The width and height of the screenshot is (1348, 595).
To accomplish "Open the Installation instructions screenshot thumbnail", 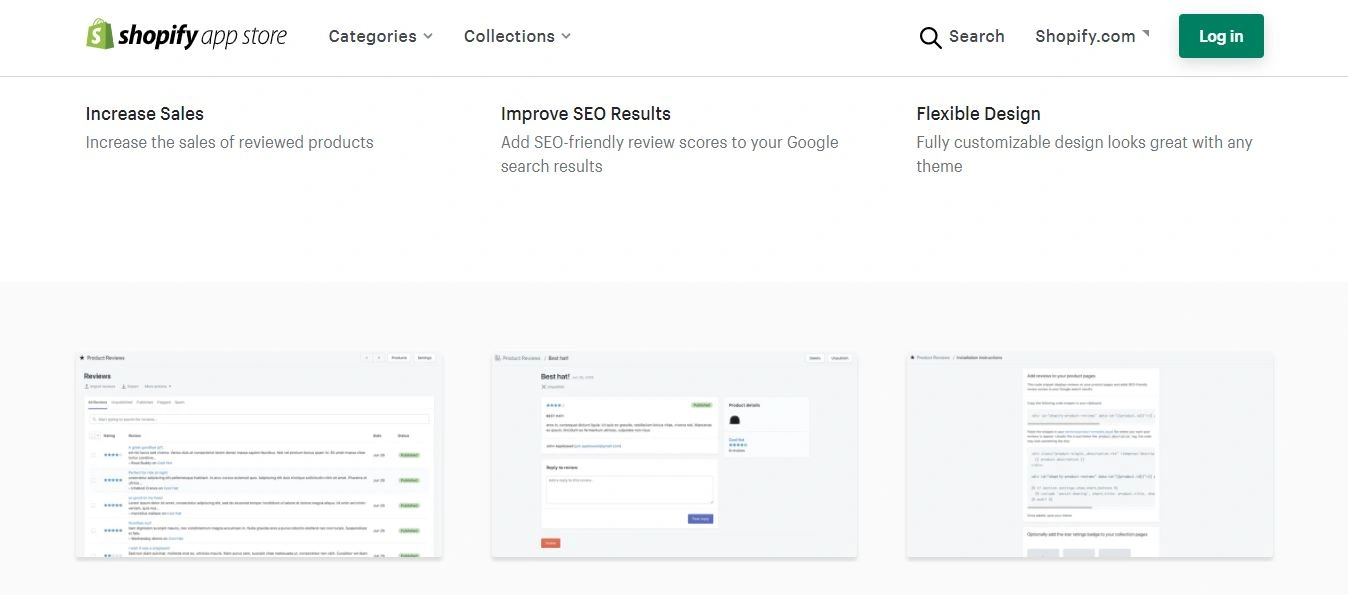I will [x=1089, y=455].
